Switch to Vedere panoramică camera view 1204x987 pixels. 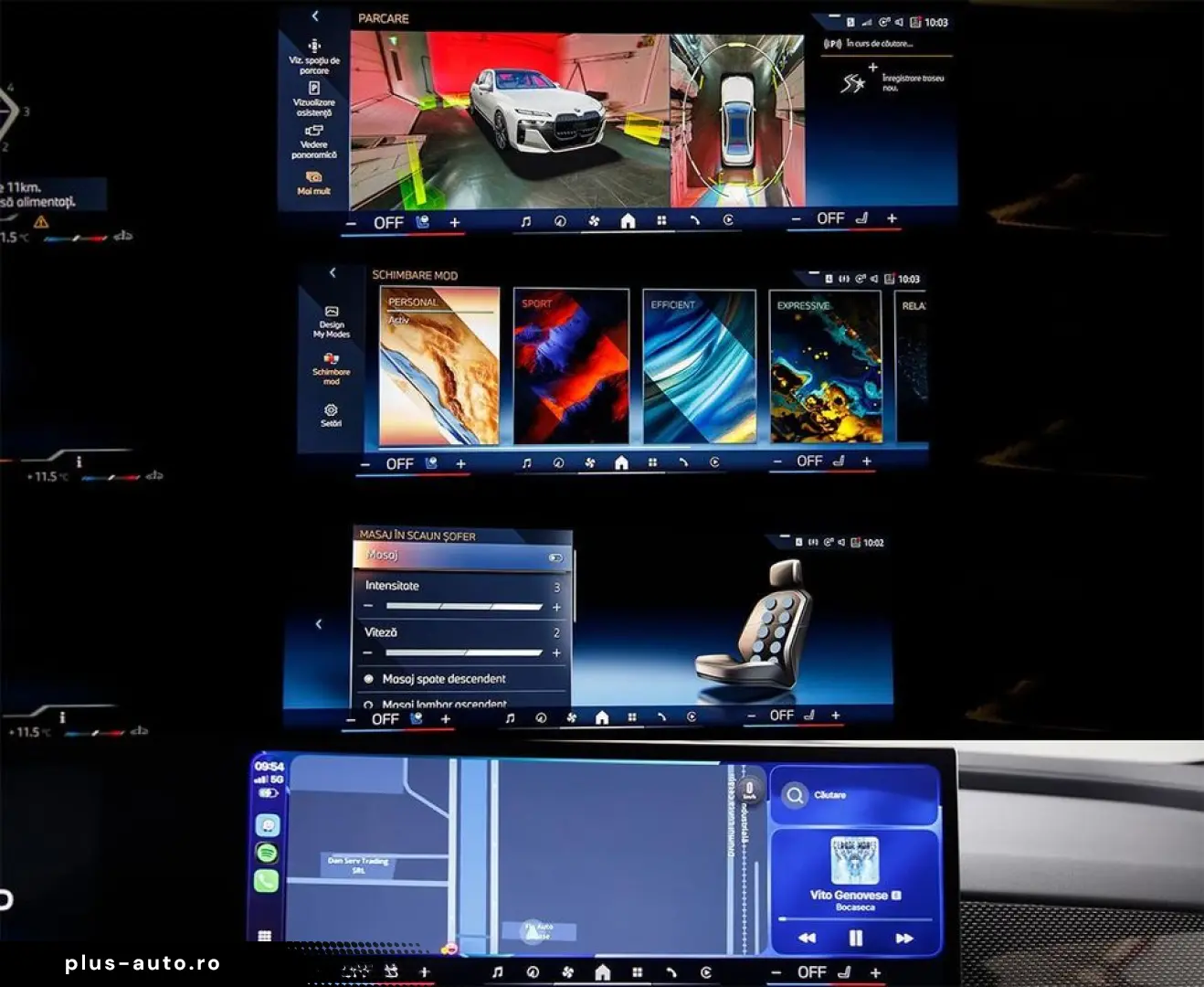(314, 143)
